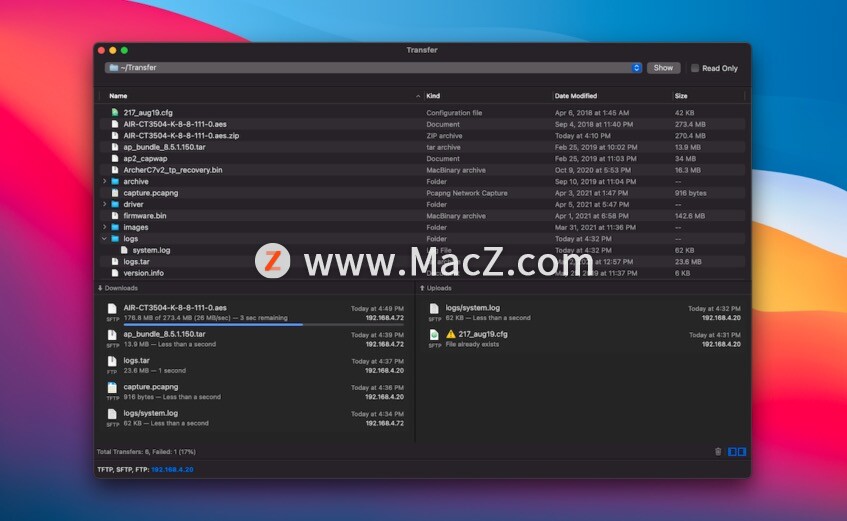847x521 pixels.
Task: Click the 'TFTP, SFTP, FTP:' status bar label
Action: (x=123, y=469)
